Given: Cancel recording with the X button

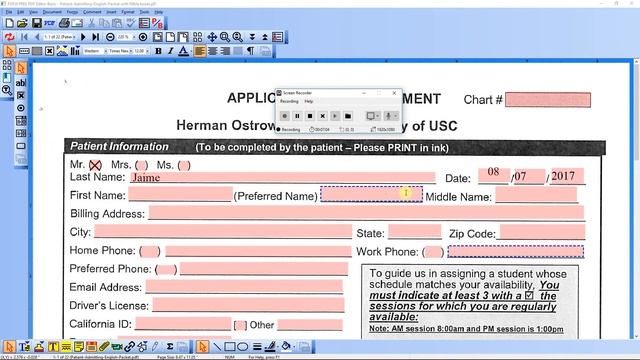Looking at the screenshot, I should pos(322,116).
